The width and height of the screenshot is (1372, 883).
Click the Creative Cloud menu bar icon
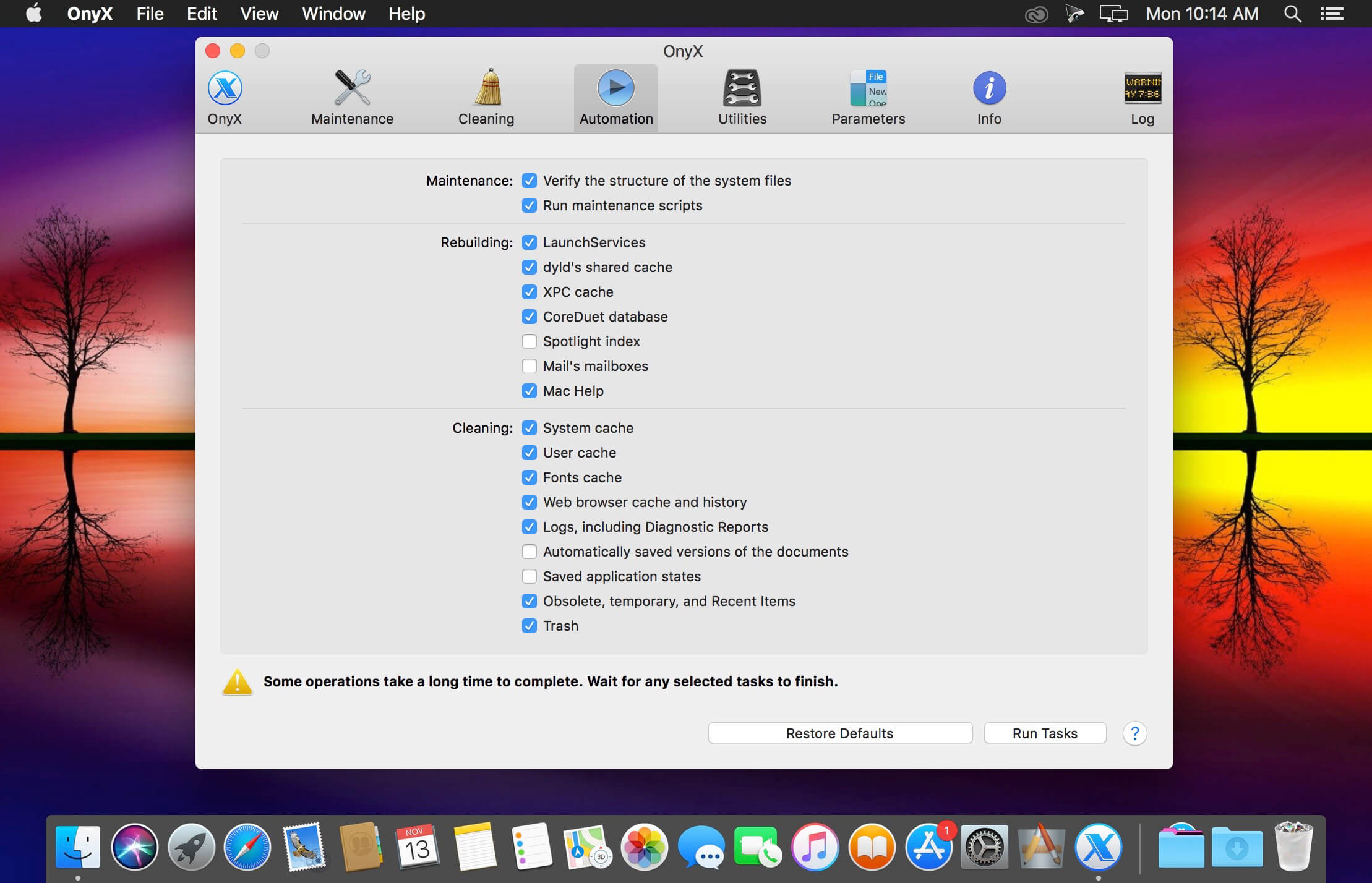point(1036,14)
